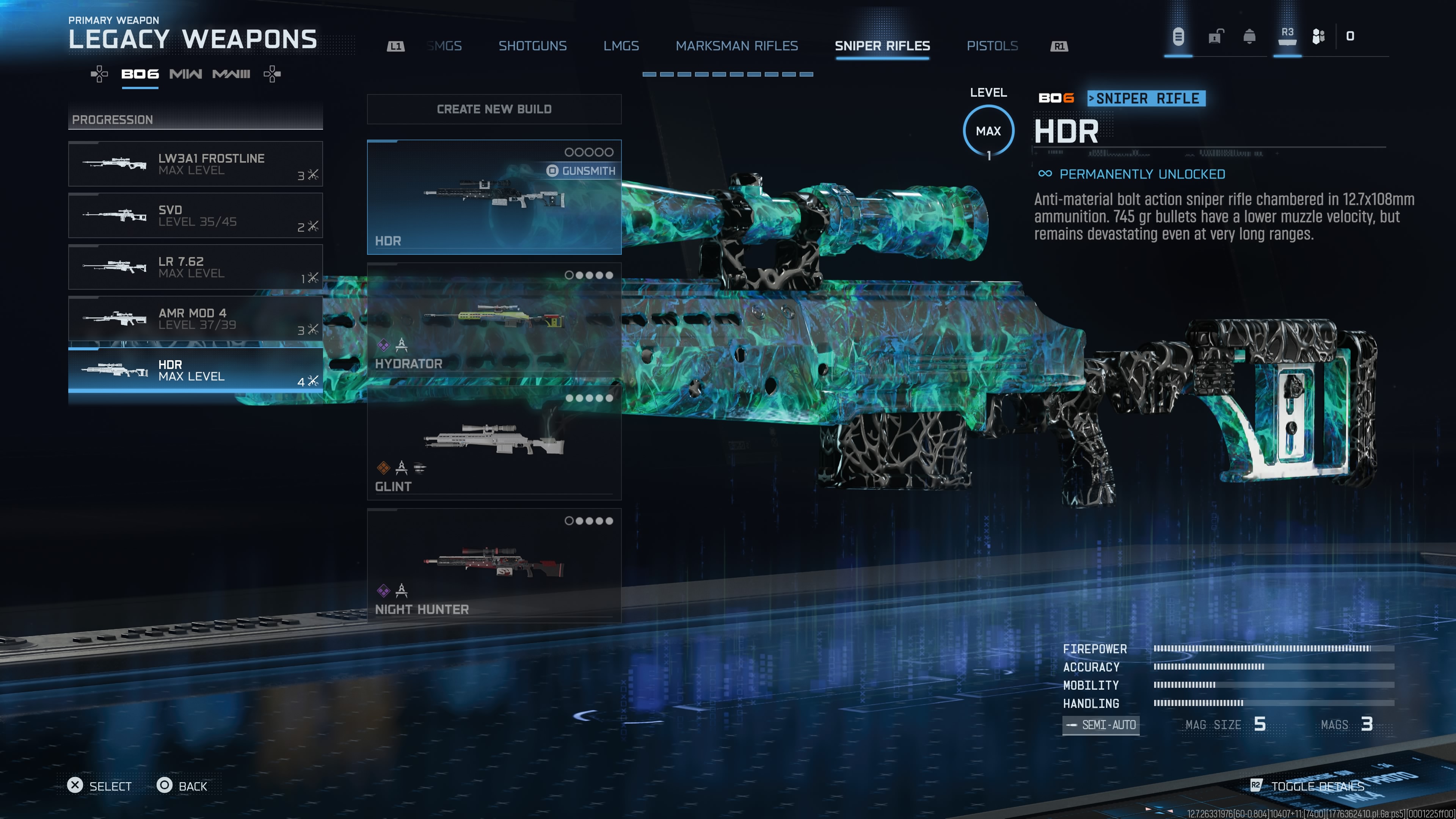Click the R3 social icon

pos(1287,36)
